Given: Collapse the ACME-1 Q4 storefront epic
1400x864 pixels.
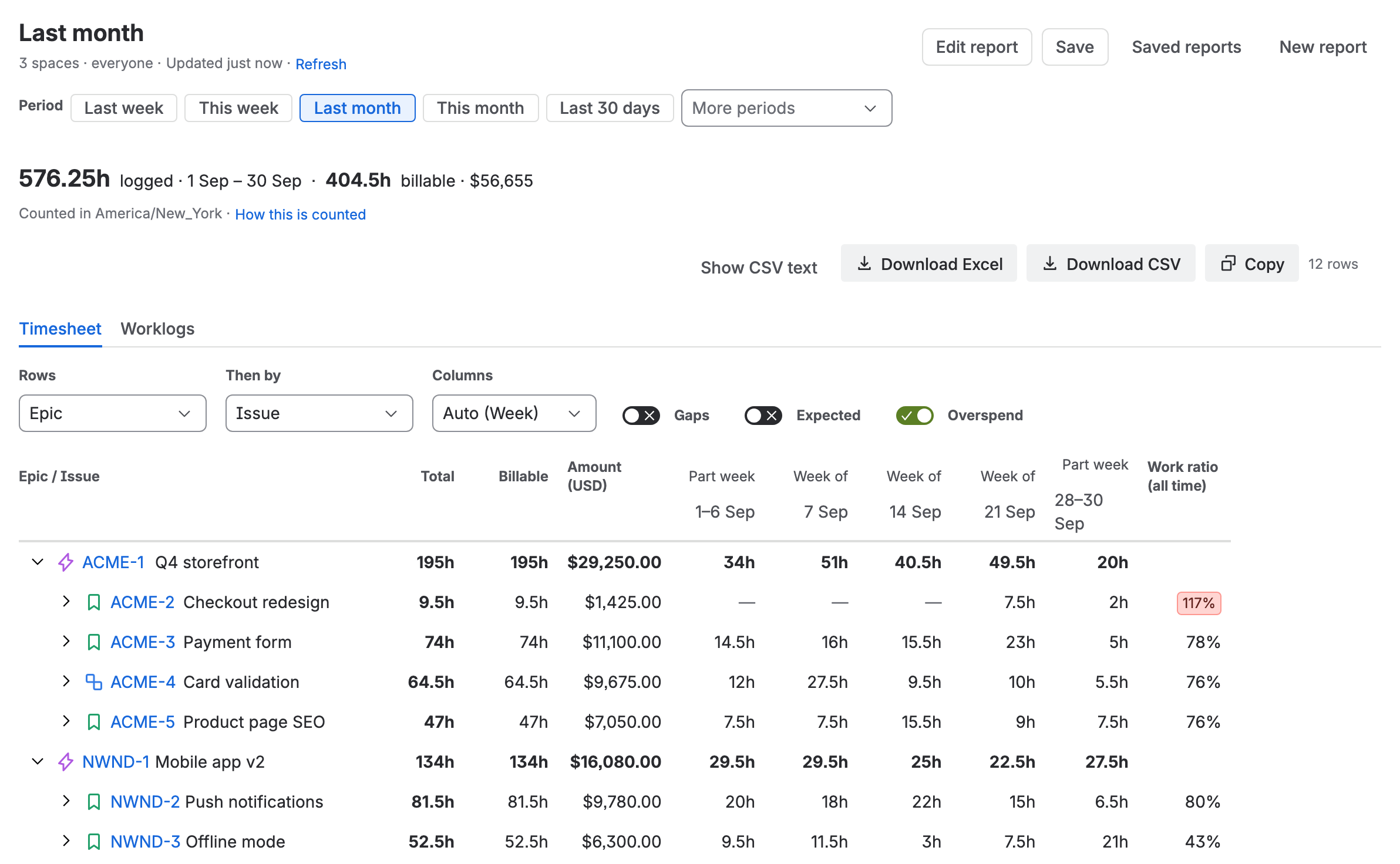Looking at the screenshot, I should pyautogui.click(x=38, y=562).
